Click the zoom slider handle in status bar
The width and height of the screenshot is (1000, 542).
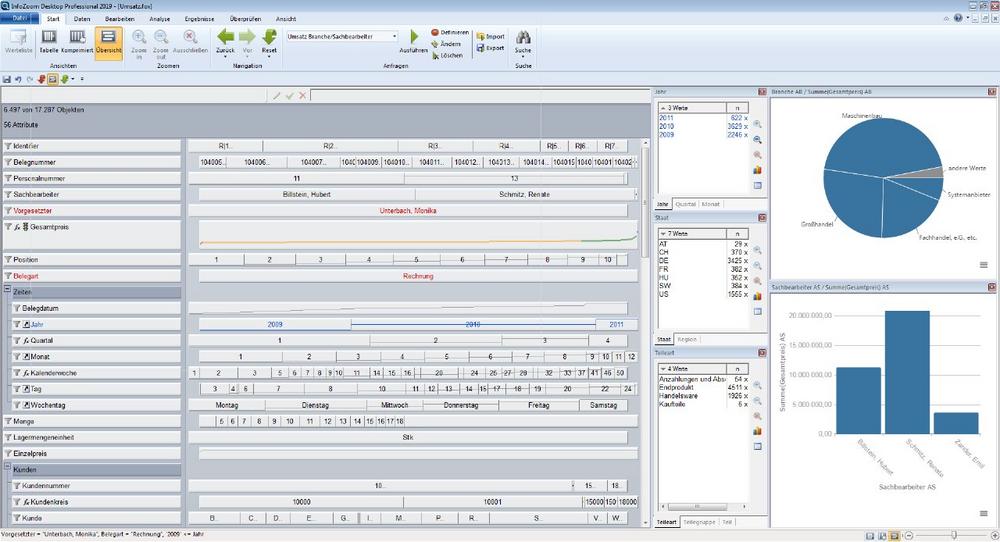click(954, 536)
